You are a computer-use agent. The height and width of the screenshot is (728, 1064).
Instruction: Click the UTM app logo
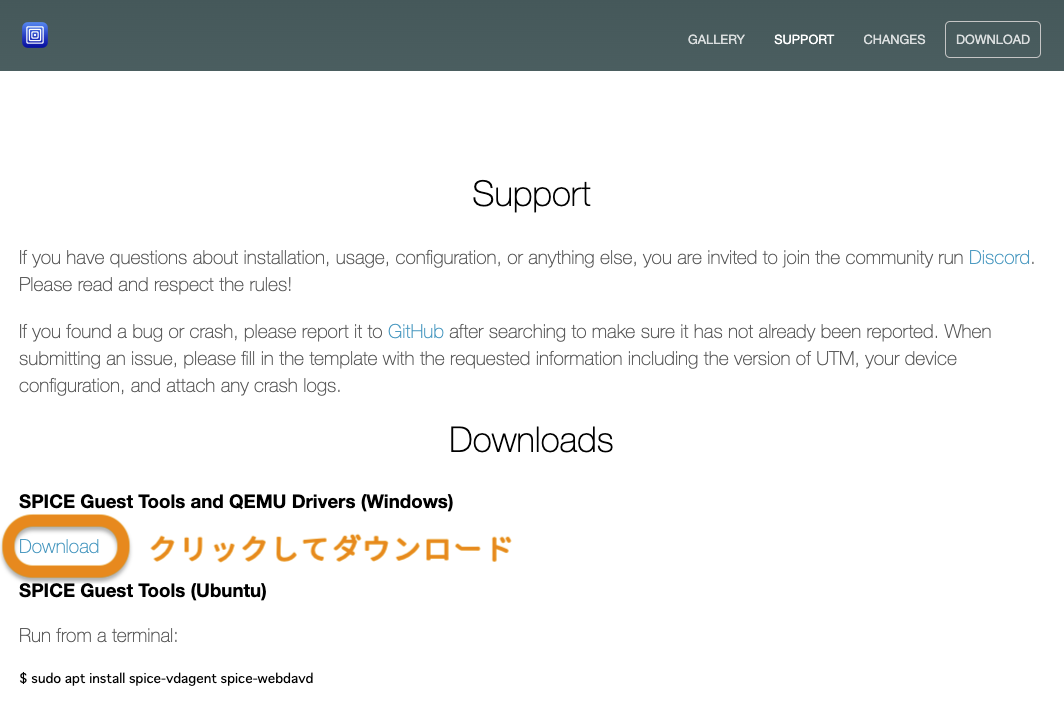(x=34, y=34)
